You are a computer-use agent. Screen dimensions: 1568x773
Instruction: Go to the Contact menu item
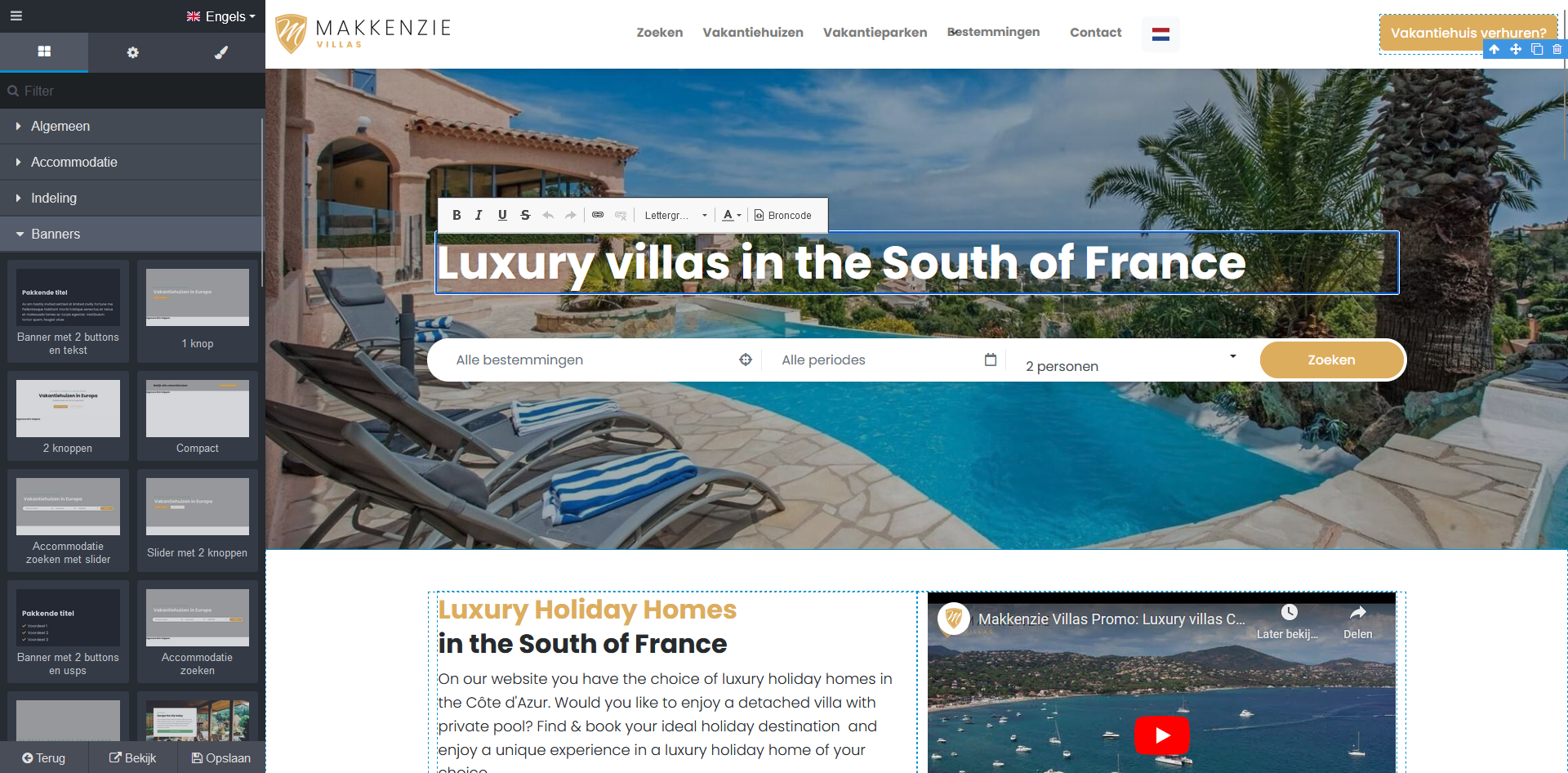click(1095, 33)
